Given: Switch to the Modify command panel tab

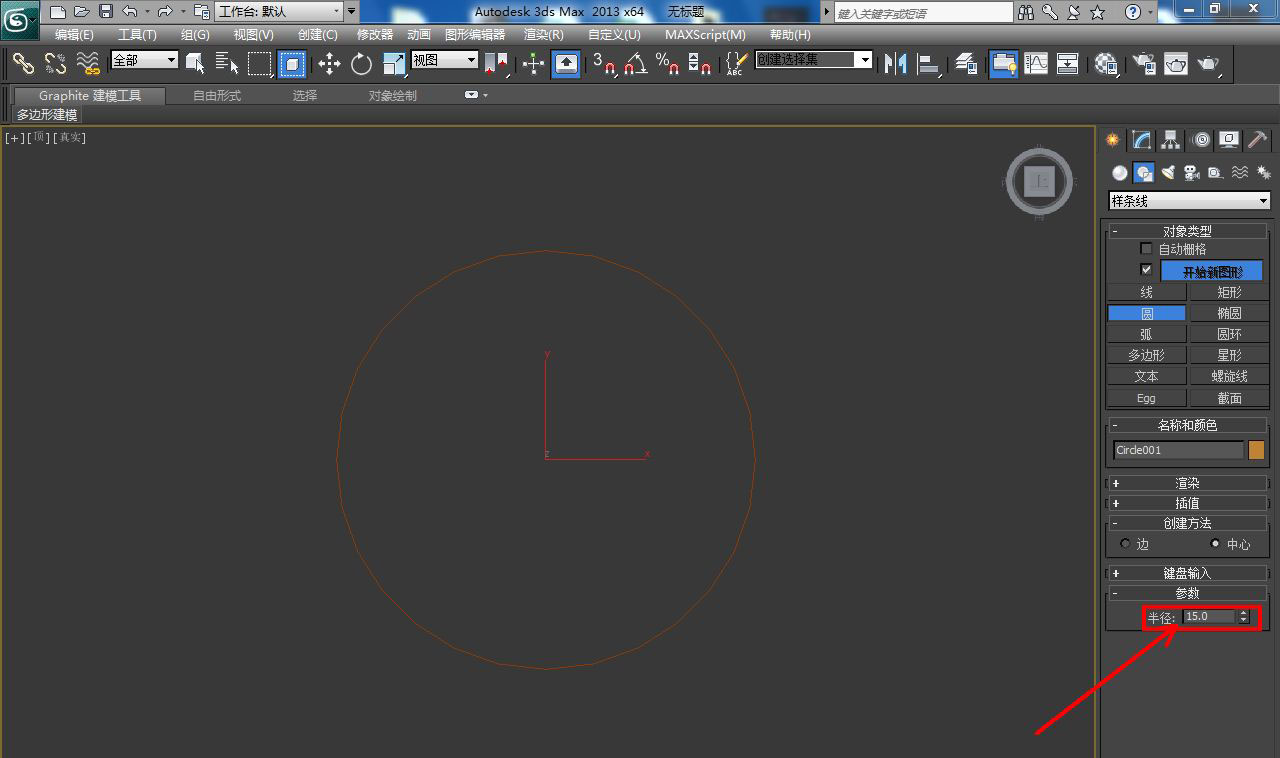Looking at the screenshot, I should [x=1142, y=140].
